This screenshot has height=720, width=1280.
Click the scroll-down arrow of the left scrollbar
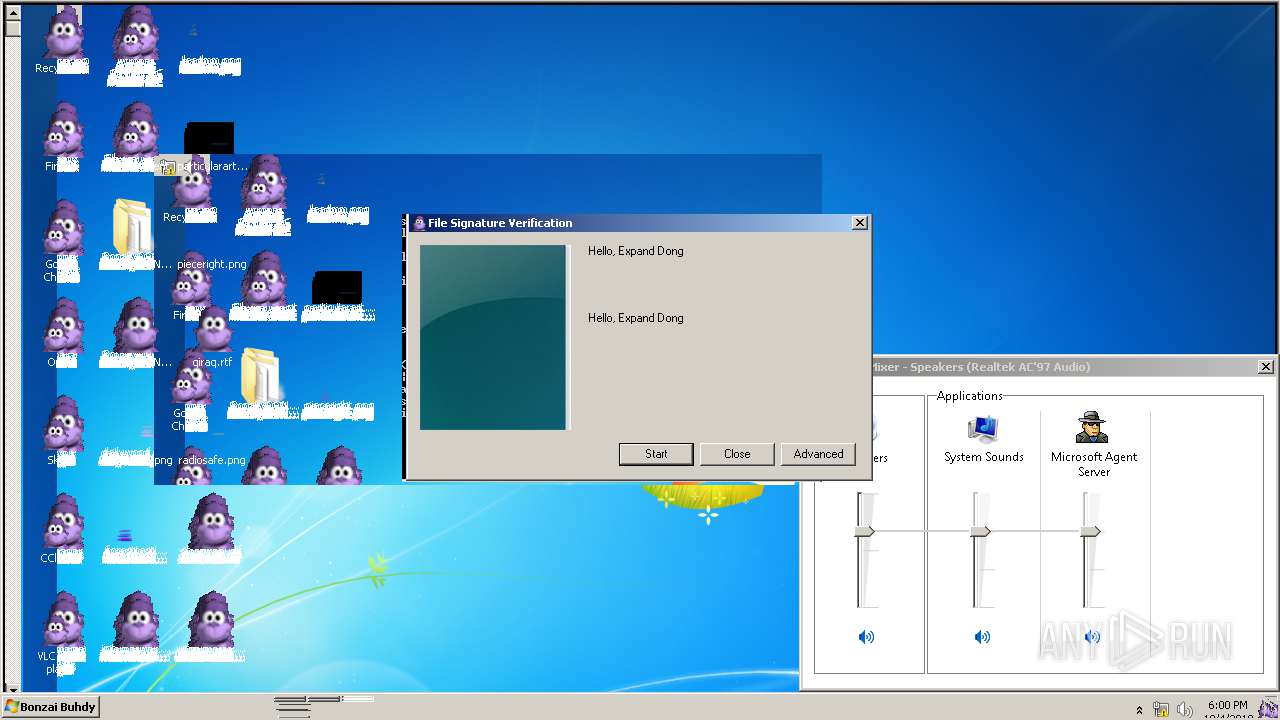coord(12,689)
